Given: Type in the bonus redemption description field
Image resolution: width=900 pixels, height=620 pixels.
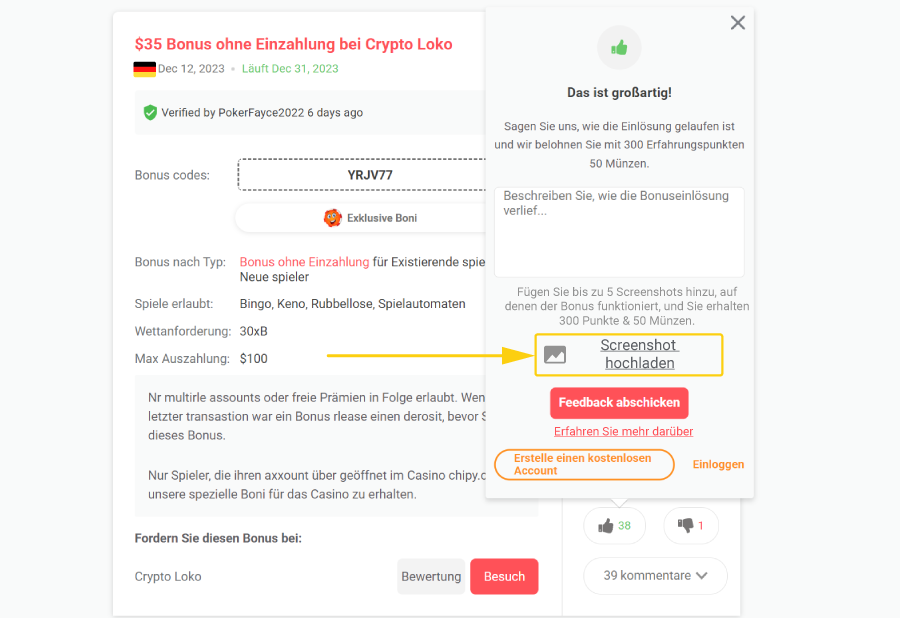Looking at the screenshot, I should [619, 232].
